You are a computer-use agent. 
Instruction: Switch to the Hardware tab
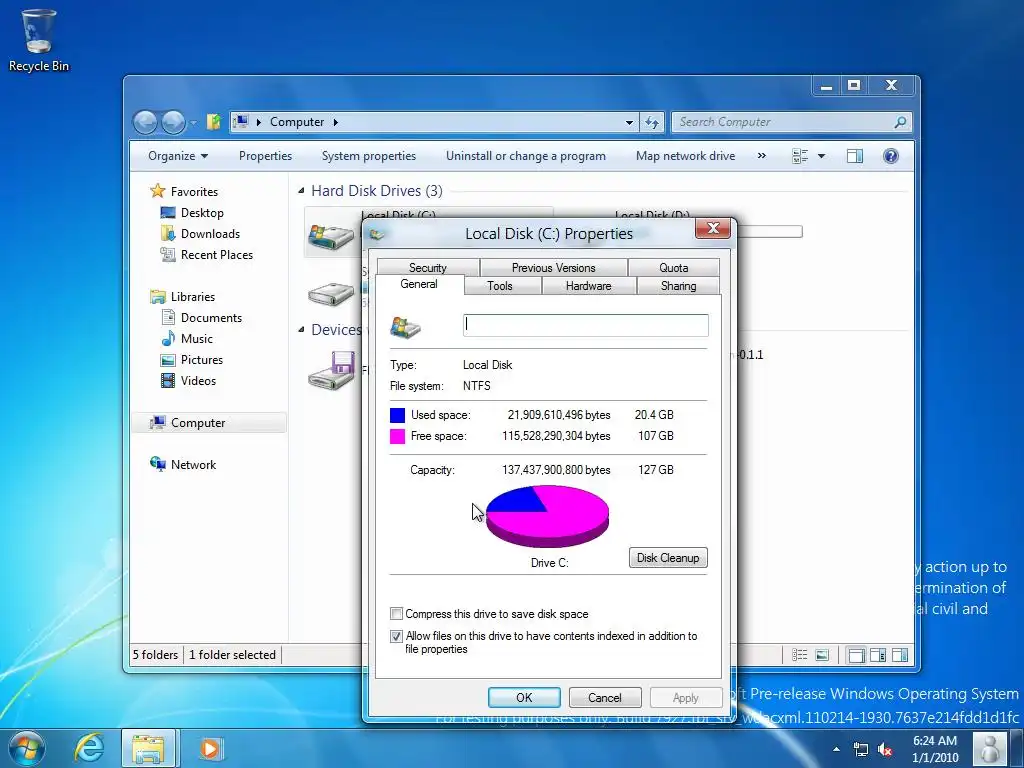click(588, 285)
